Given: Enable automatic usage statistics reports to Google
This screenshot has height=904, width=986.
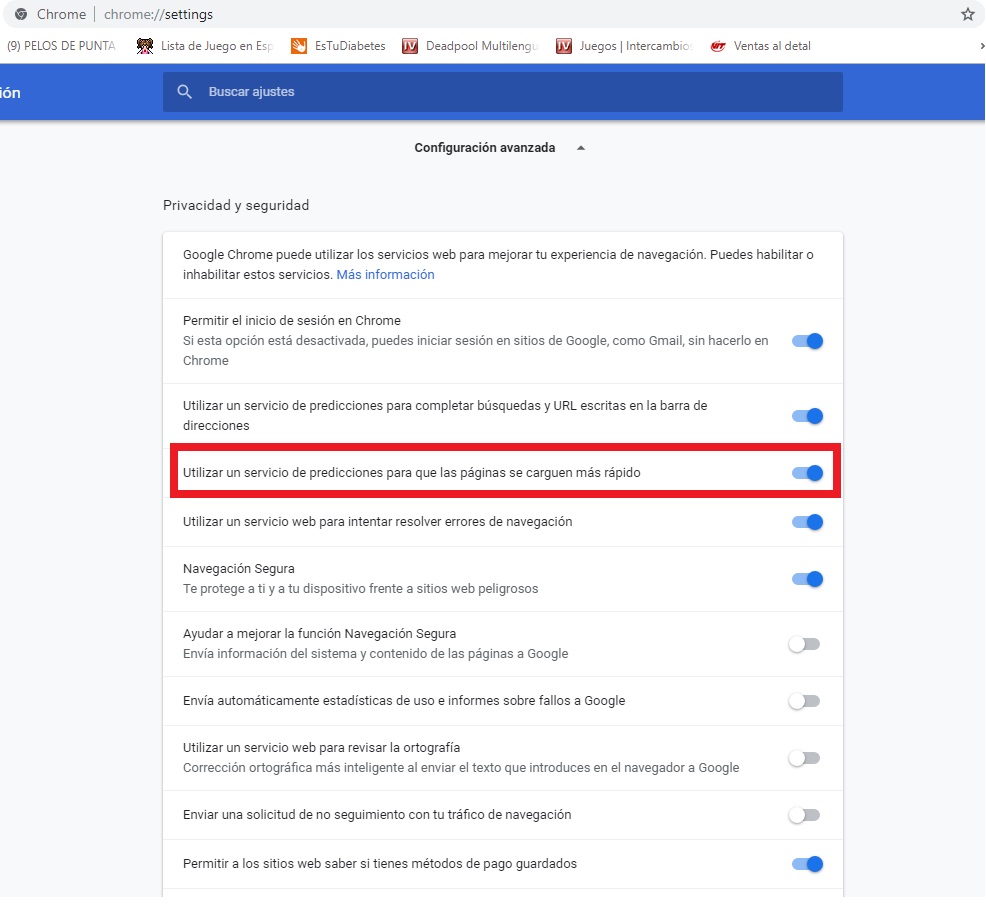Looking at the screenshot, I should click(x=804, y=701).
